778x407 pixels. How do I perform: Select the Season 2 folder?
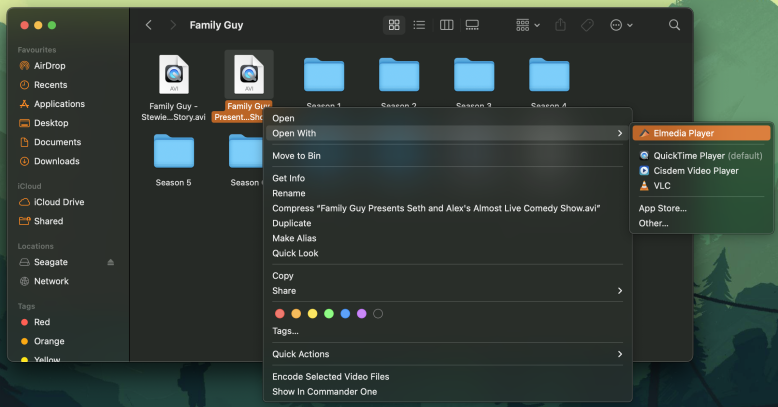coord(399,74)
